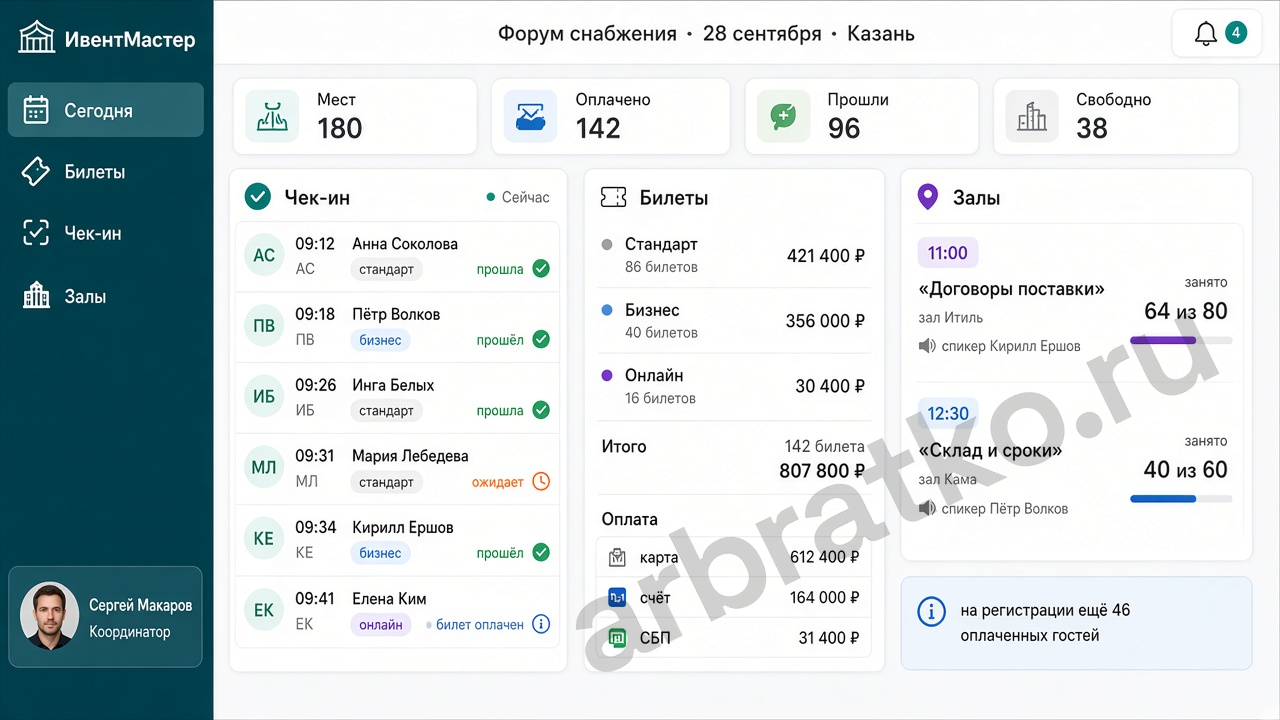Image resolution: width=1280 pixels, height=720 pixels.
Task: Click the info icon in Елена Ким row
Action: point(541,624)
